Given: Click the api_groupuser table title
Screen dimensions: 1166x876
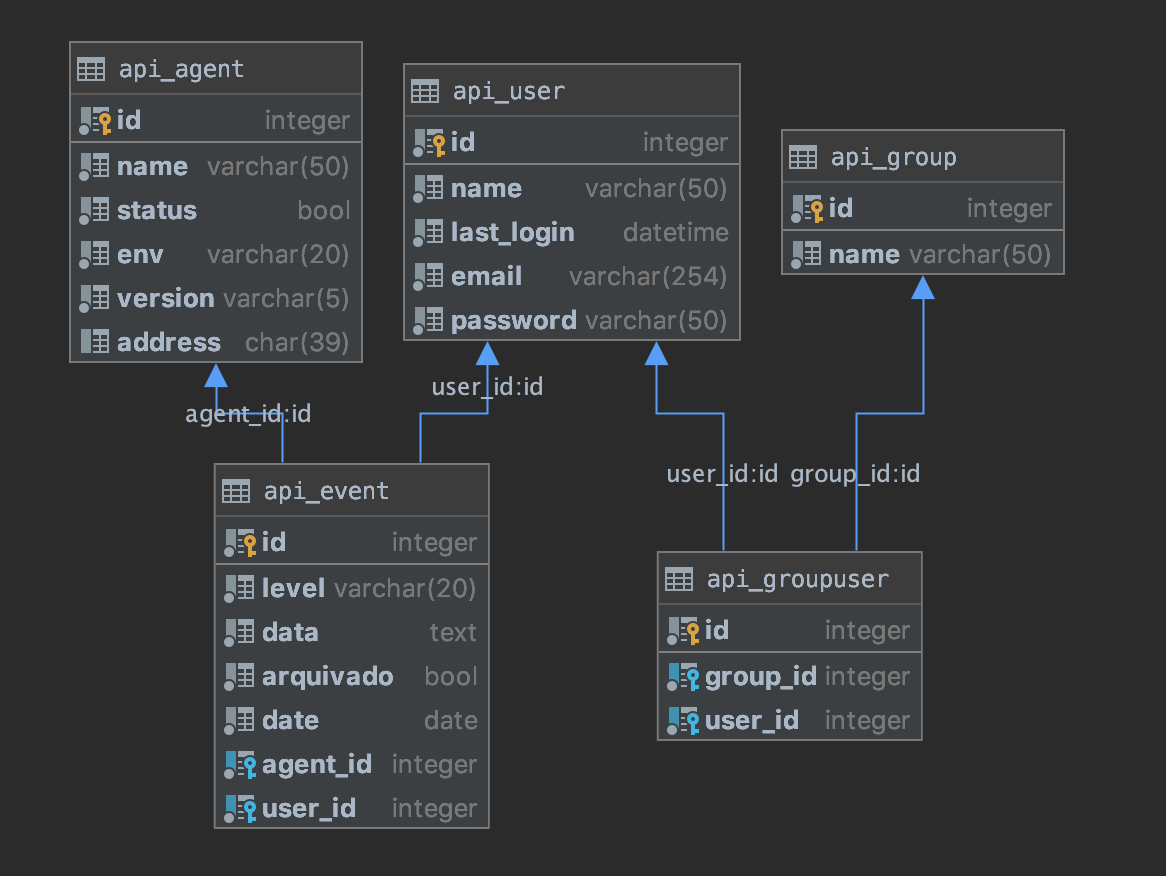Looking at the screenshot, I should click(x=797, y=579).
